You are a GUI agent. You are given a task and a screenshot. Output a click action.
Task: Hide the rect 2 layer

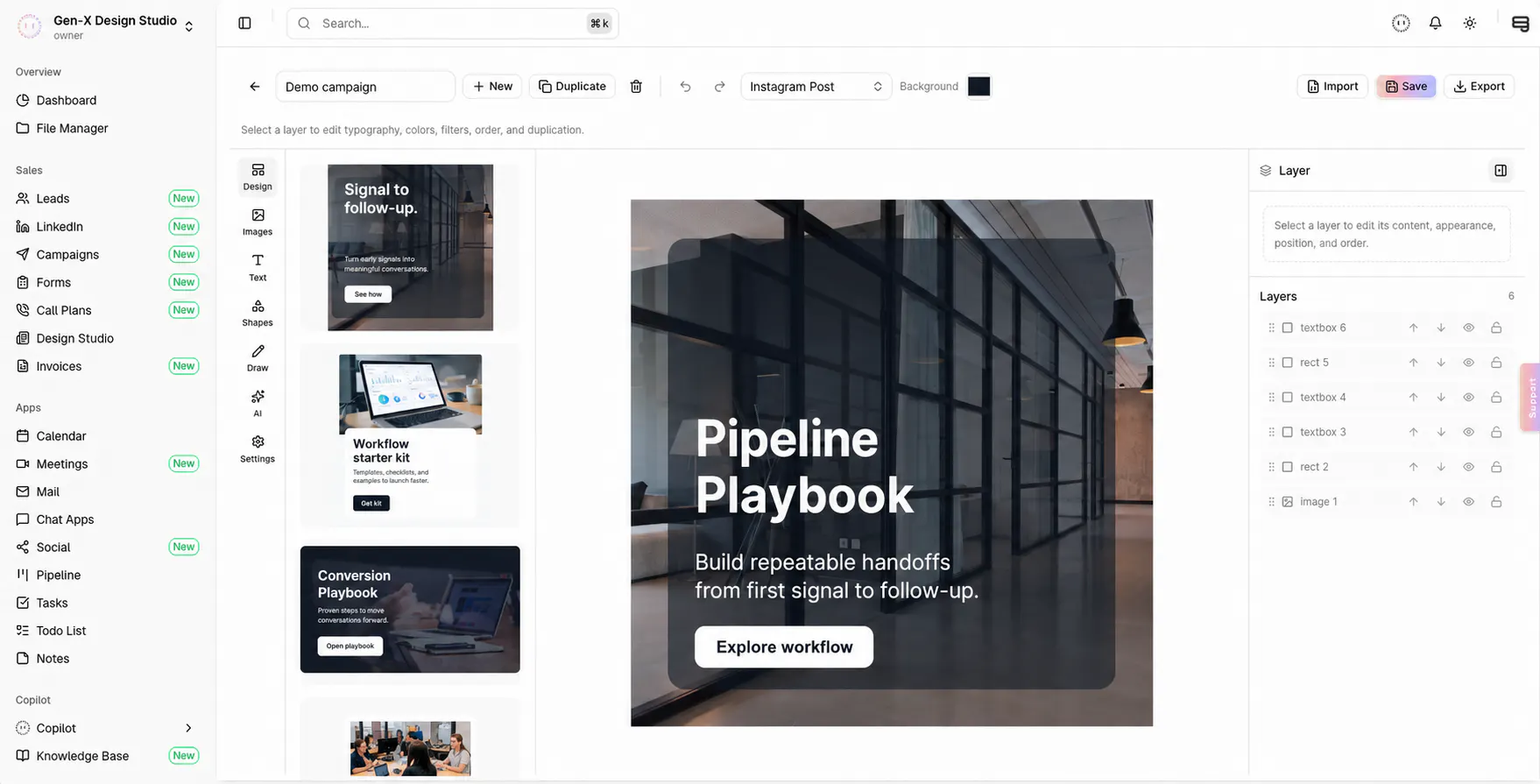coord(1469,467)
